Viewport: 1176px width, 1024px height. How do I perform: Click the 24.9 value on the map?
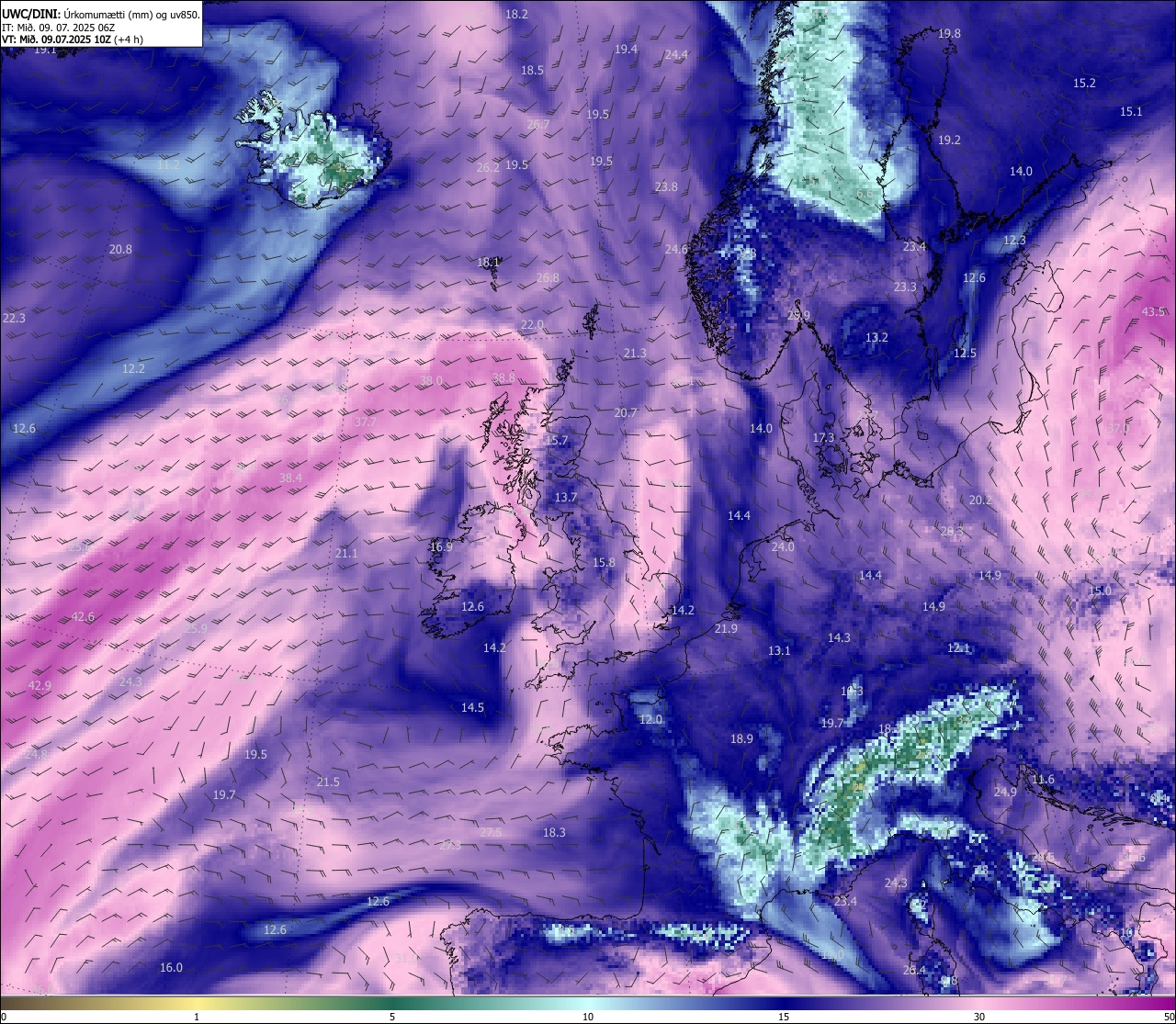tap(1005, 792)
